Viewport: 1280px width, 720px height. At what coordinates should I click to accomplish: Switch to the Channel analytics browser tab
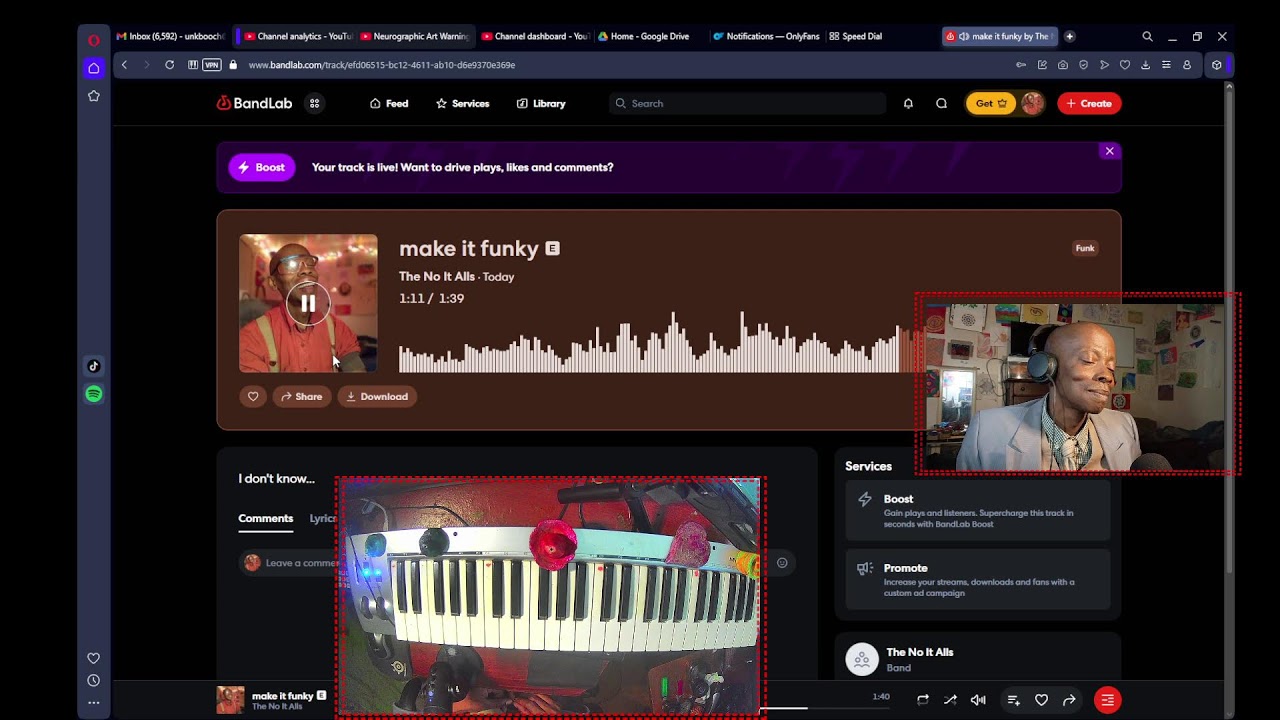click(297, 36)
